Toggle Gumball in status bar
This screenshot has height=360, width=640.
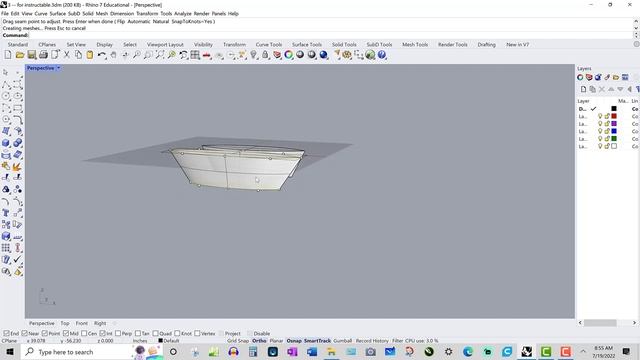[x=342, y=340]
